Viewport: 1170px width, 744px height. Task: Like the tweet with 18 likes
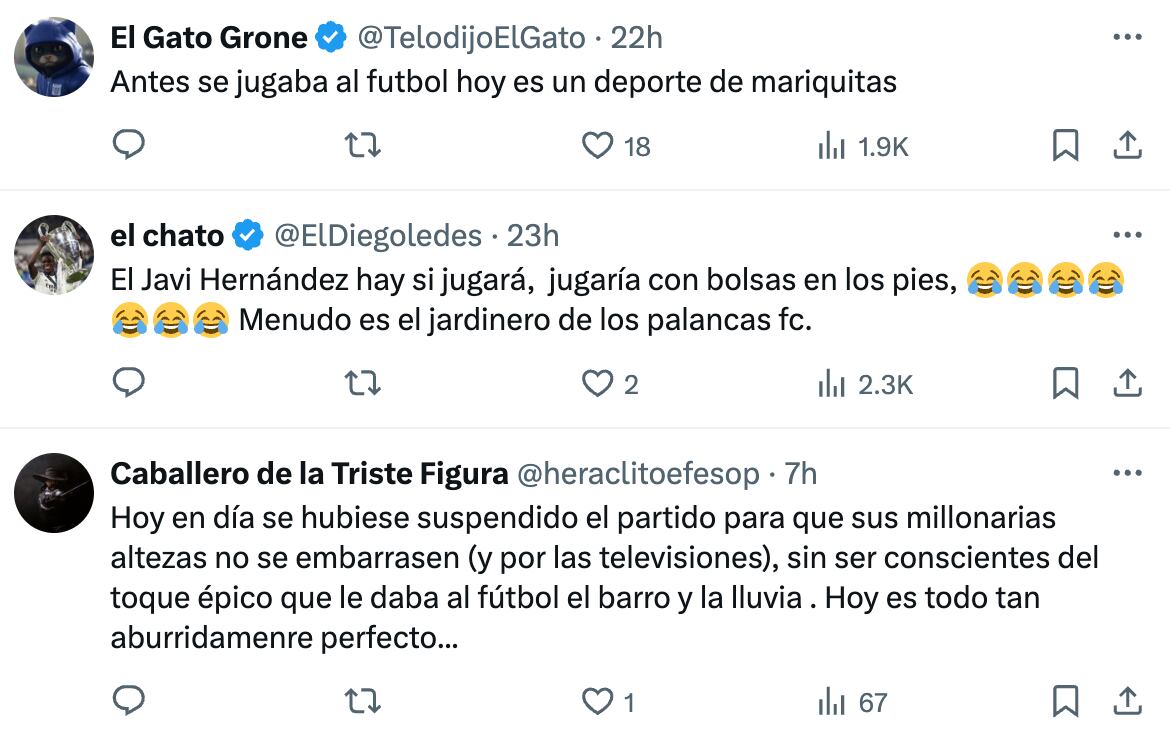598,146
